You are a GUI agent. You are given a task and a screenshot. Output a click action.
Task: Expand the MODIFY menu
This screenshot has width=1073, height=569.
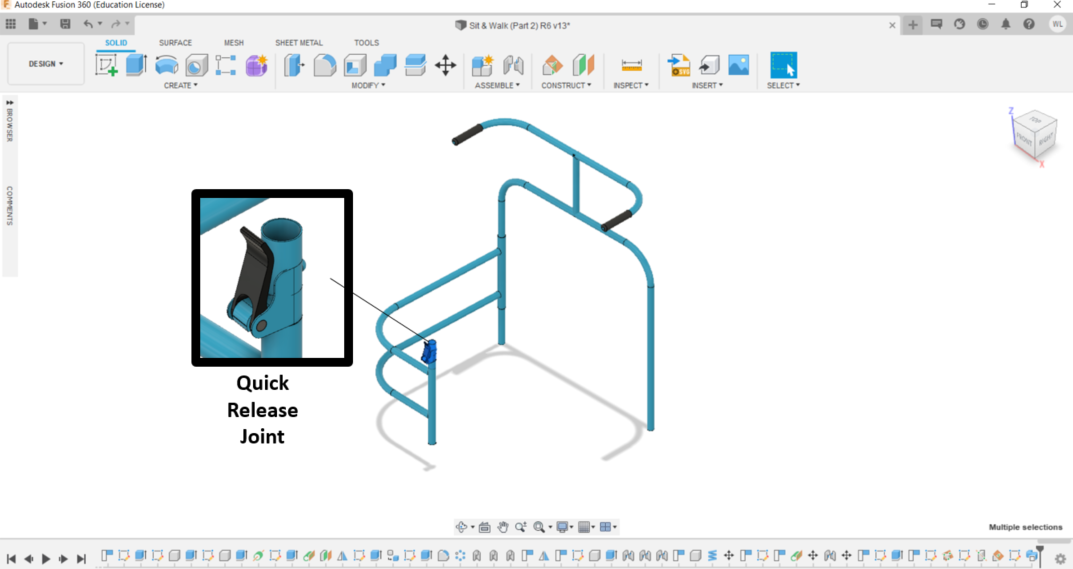click(368, 85)
